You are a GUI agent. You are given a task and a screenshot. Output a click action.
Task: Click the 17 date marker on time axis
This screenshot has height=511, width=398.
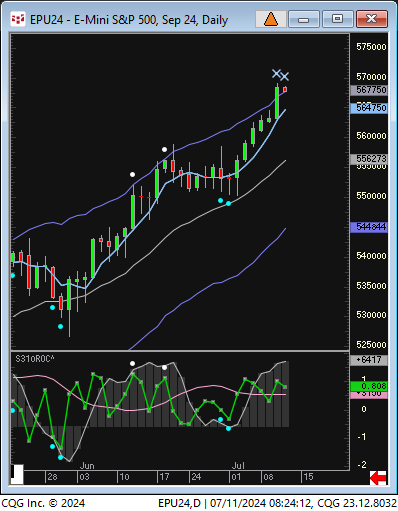tap(164, 477)
